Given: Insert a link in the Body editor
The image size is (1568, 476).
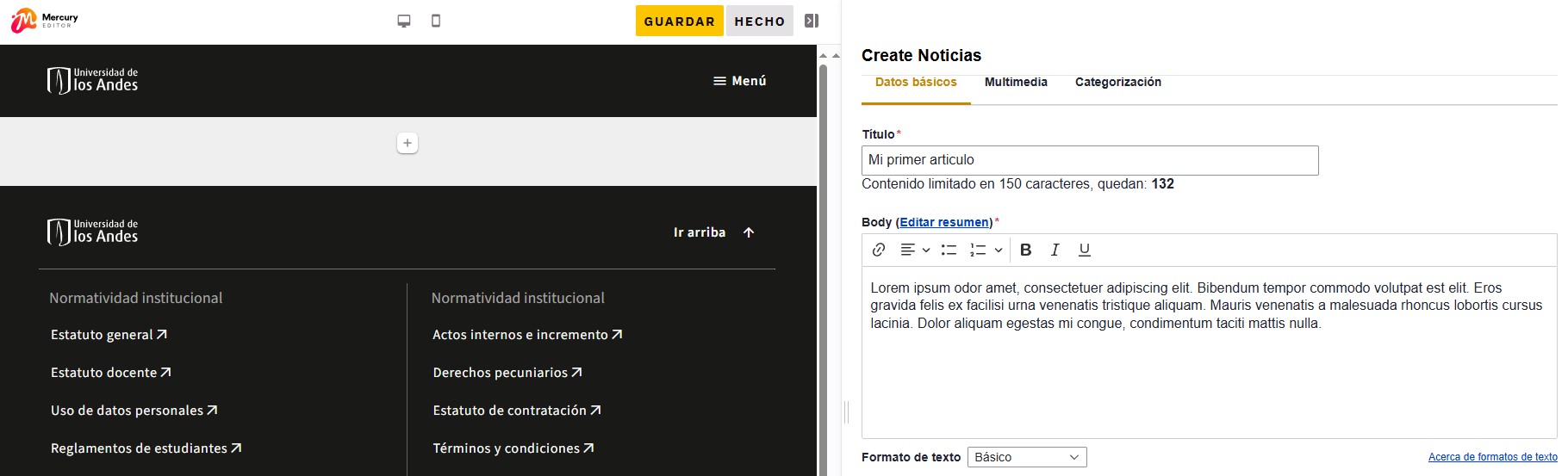Looking at the screenshot, I should pyautogui.click(x=879, y=250).
